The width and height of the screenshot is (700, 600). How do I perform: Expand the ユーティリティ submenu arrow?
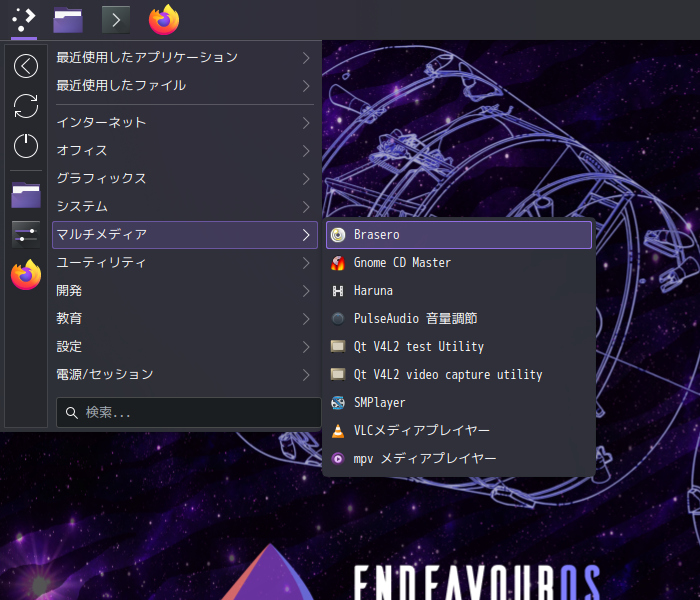click(x=306, y=263)
